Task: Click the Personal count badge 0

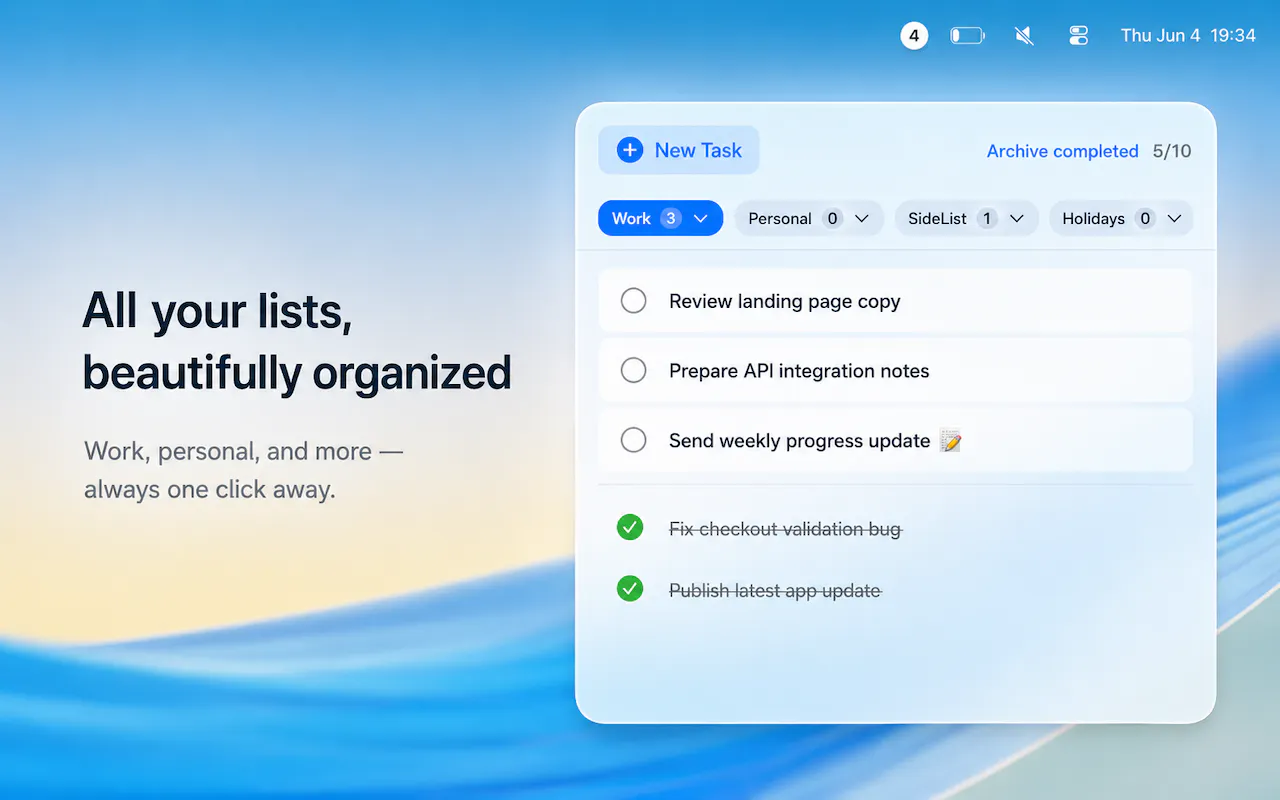Action: point(832,218)
